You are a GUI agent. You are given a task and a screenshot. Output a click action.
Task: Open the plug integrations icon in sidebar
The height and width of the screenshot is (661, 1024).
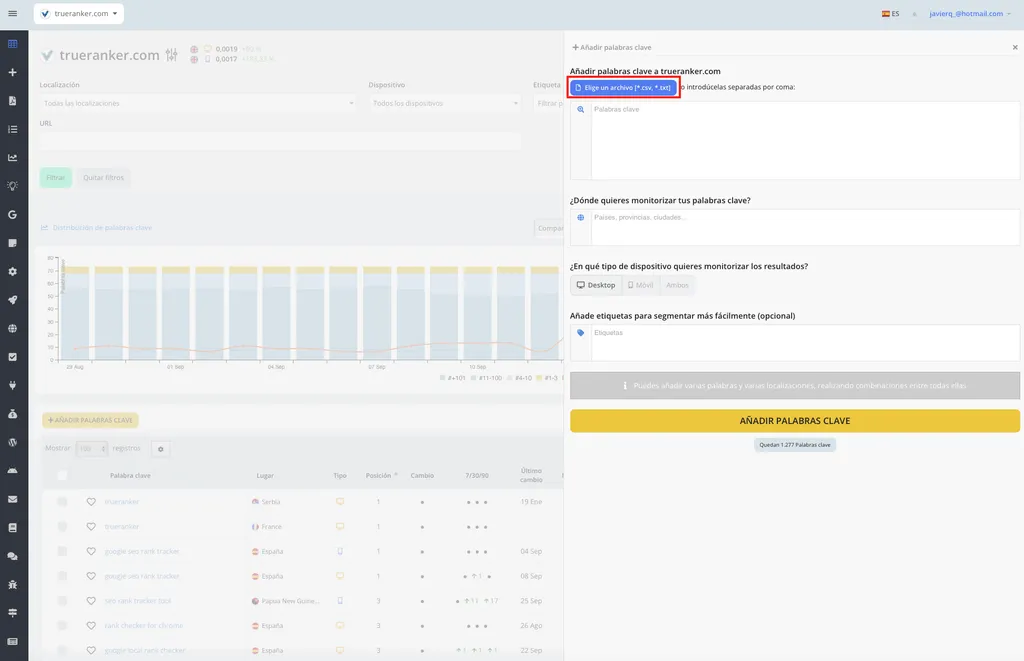tap(12, 385)
